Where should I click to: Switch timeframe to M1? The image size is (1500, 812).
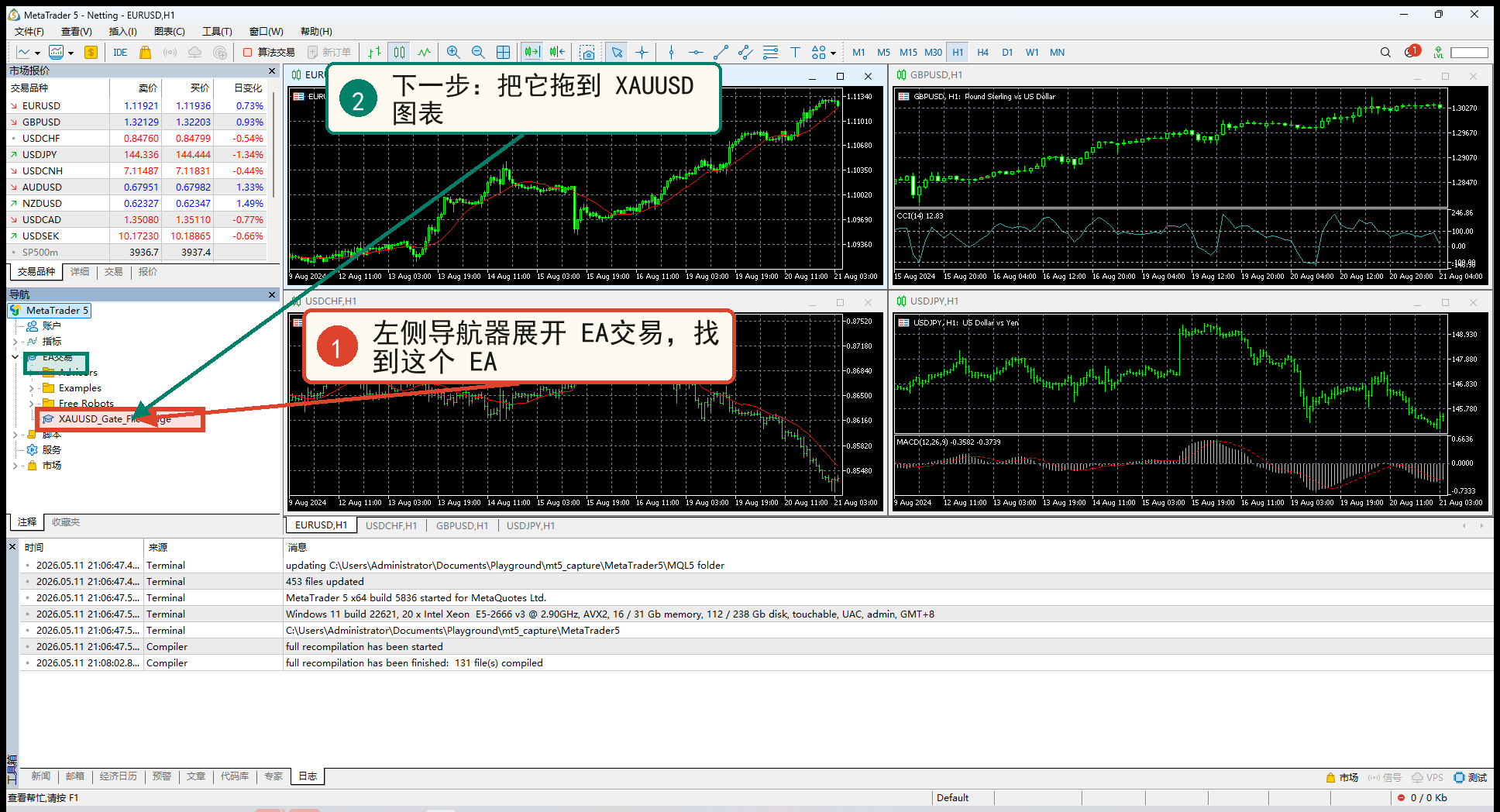(858, 52)
